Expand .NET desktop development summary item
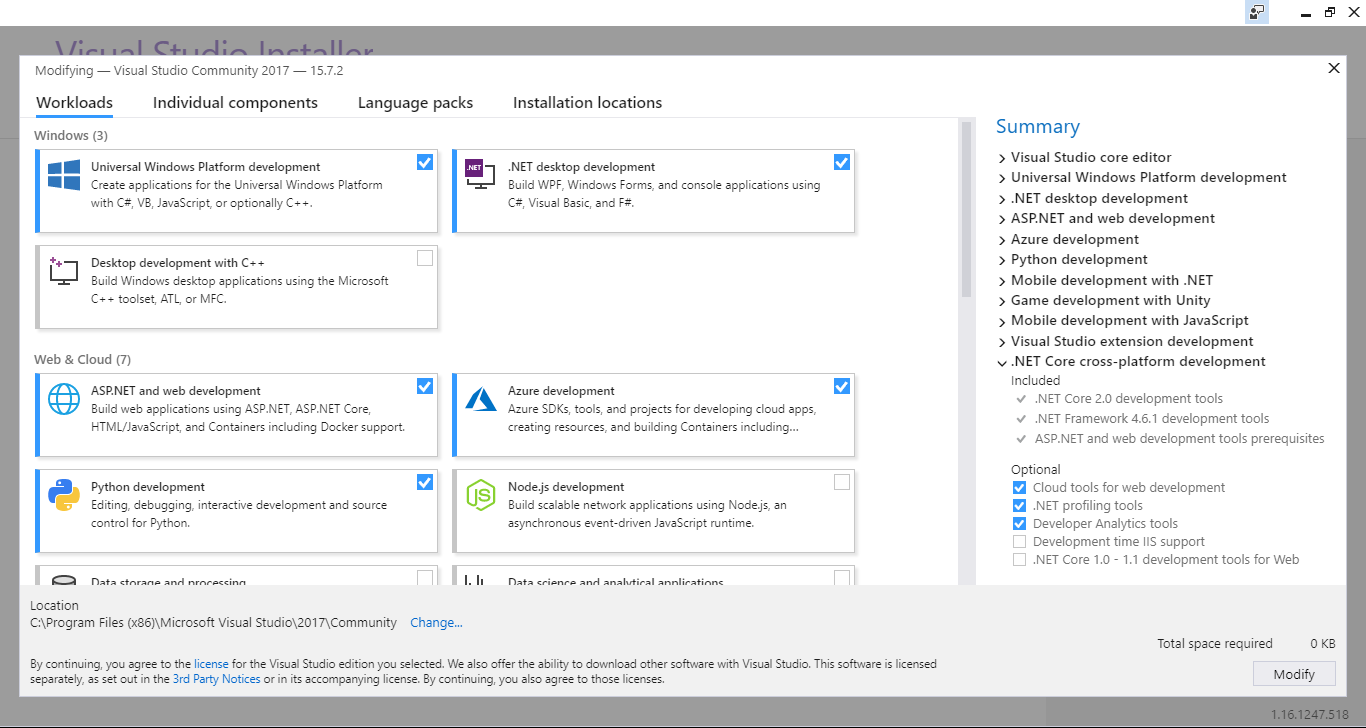This screenshot has width=1366, height=728. click(x=1002, y=199)
